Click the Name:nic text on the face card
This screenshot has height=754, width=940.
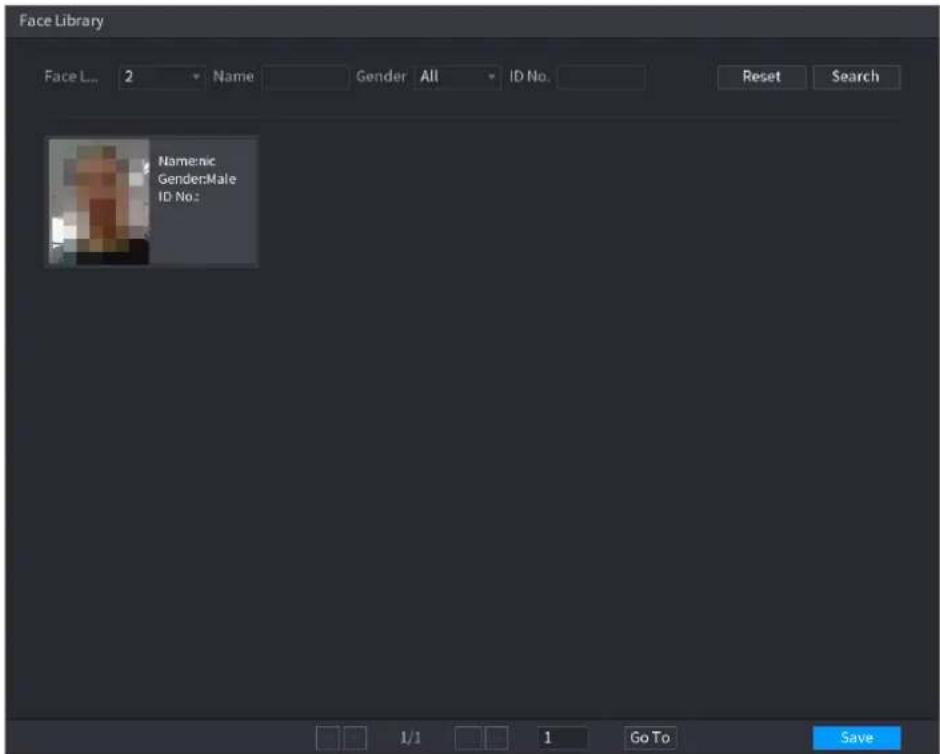click(x=186, y=161)
